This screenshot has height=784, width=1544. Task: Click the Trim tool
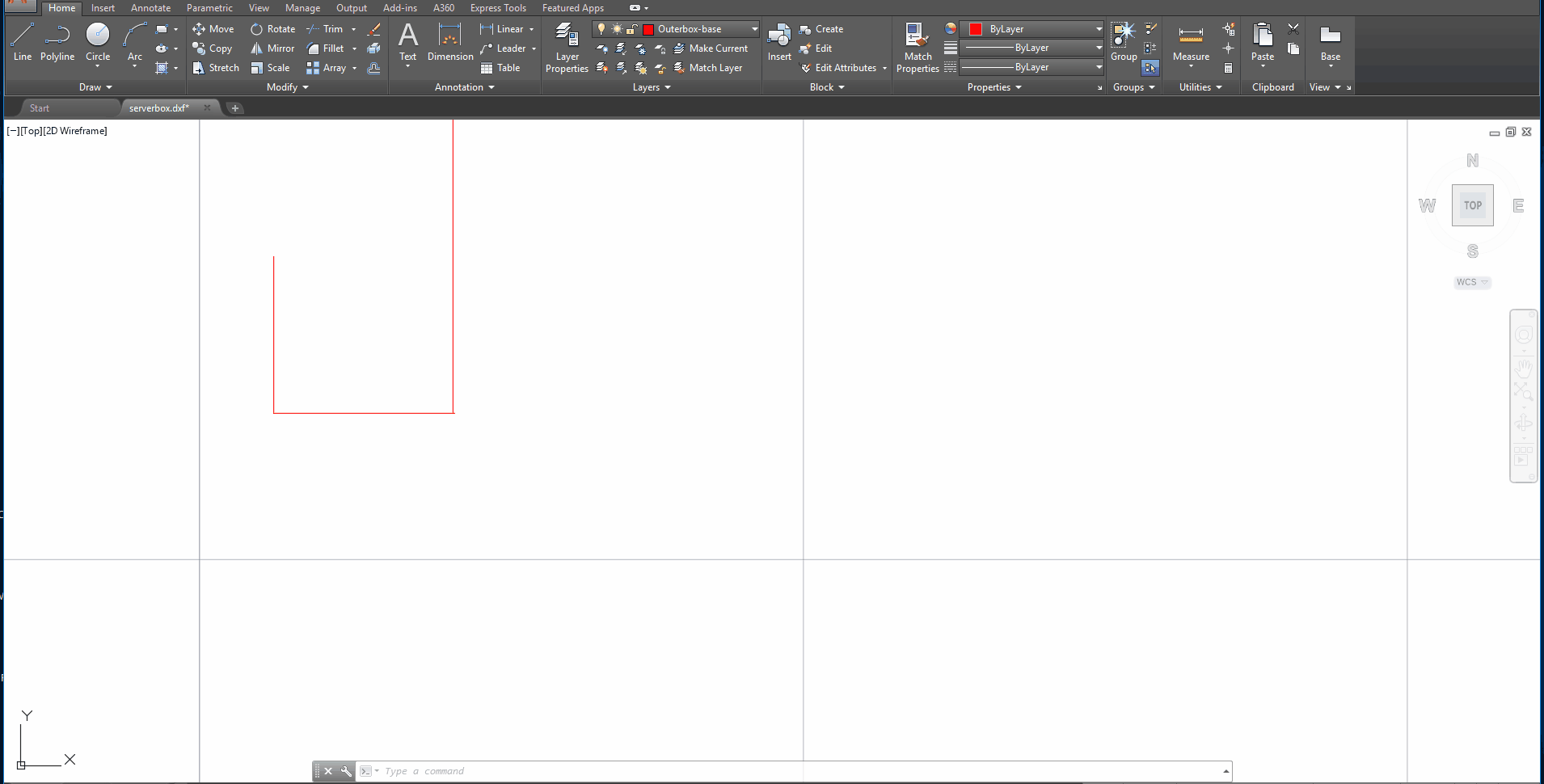click(325, 29)
